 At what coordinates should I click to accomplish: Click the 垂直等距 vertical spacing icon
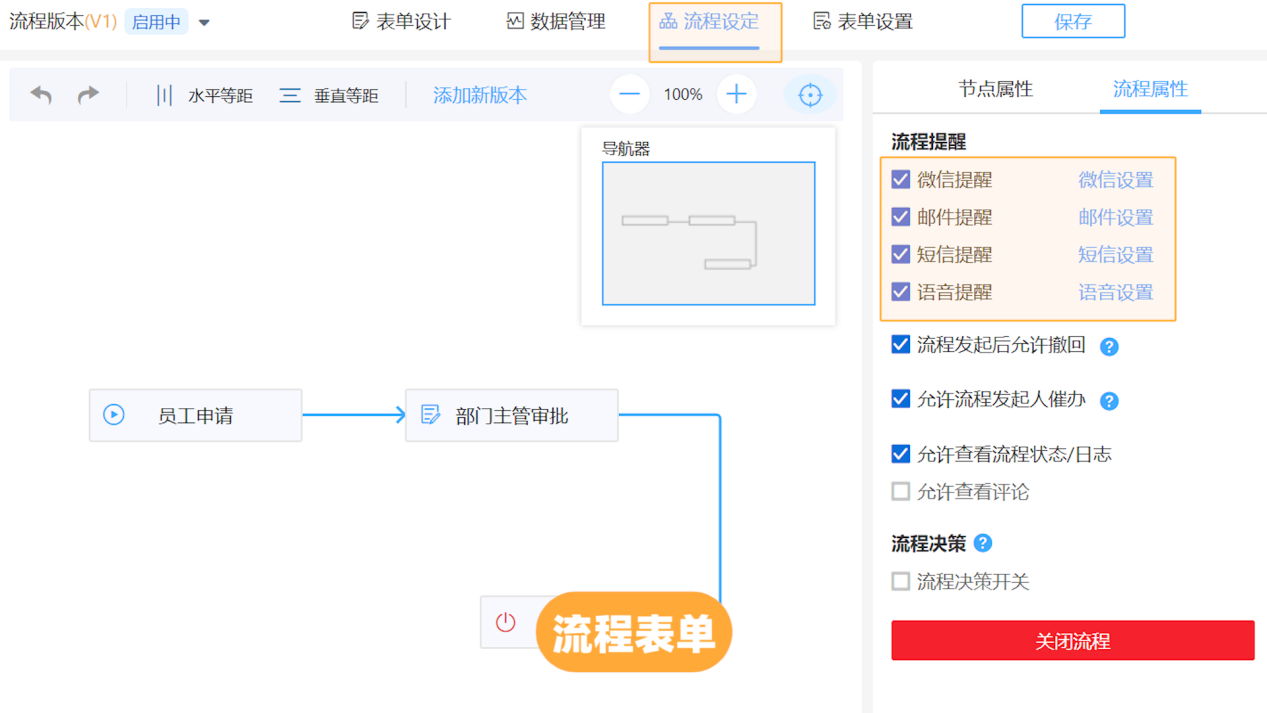(290, 95)
